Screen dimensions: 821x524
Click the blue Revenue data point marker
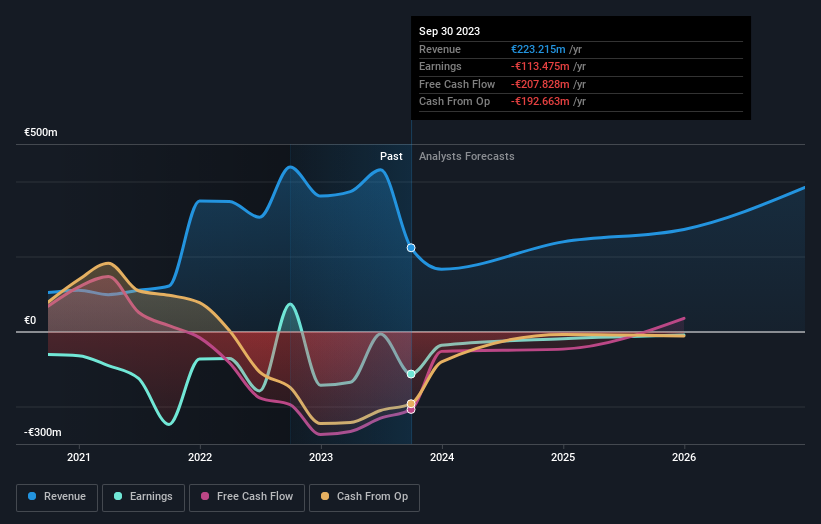point(411,248)
